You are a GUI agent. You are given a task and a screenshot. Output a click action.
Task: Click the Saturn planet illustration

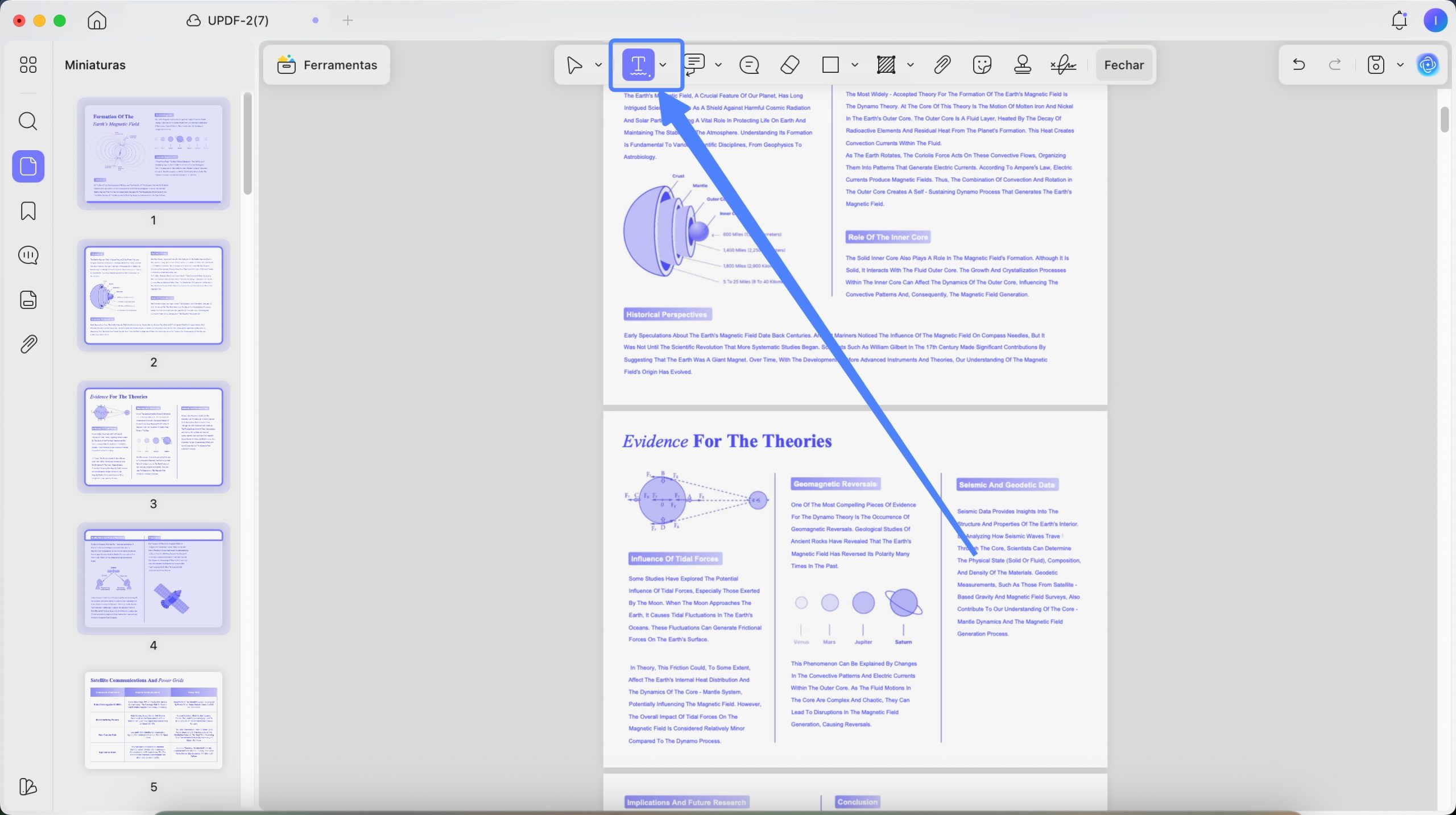pyautogui.click(x=903, y=603)
